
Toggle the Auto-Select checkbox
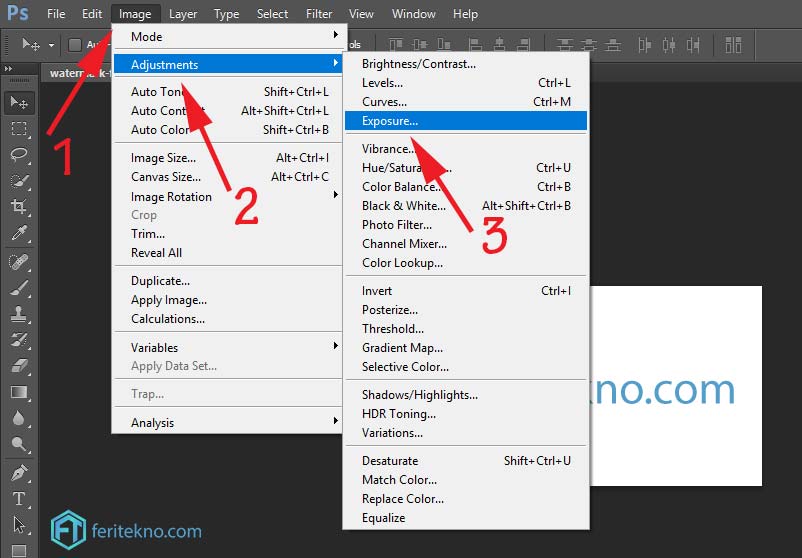75,45
